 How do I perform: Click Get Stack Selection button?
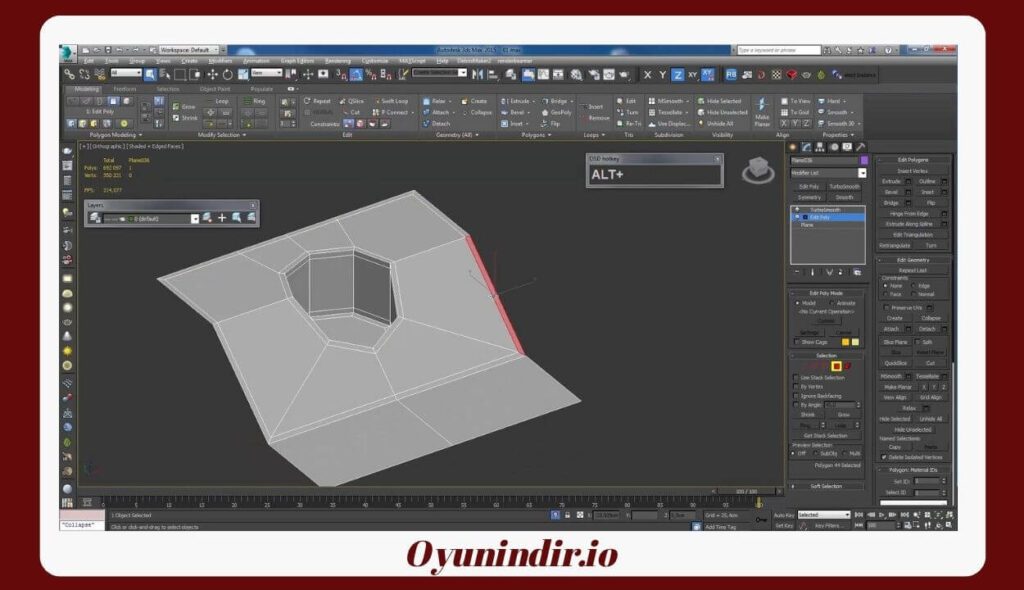pos(825,435)
